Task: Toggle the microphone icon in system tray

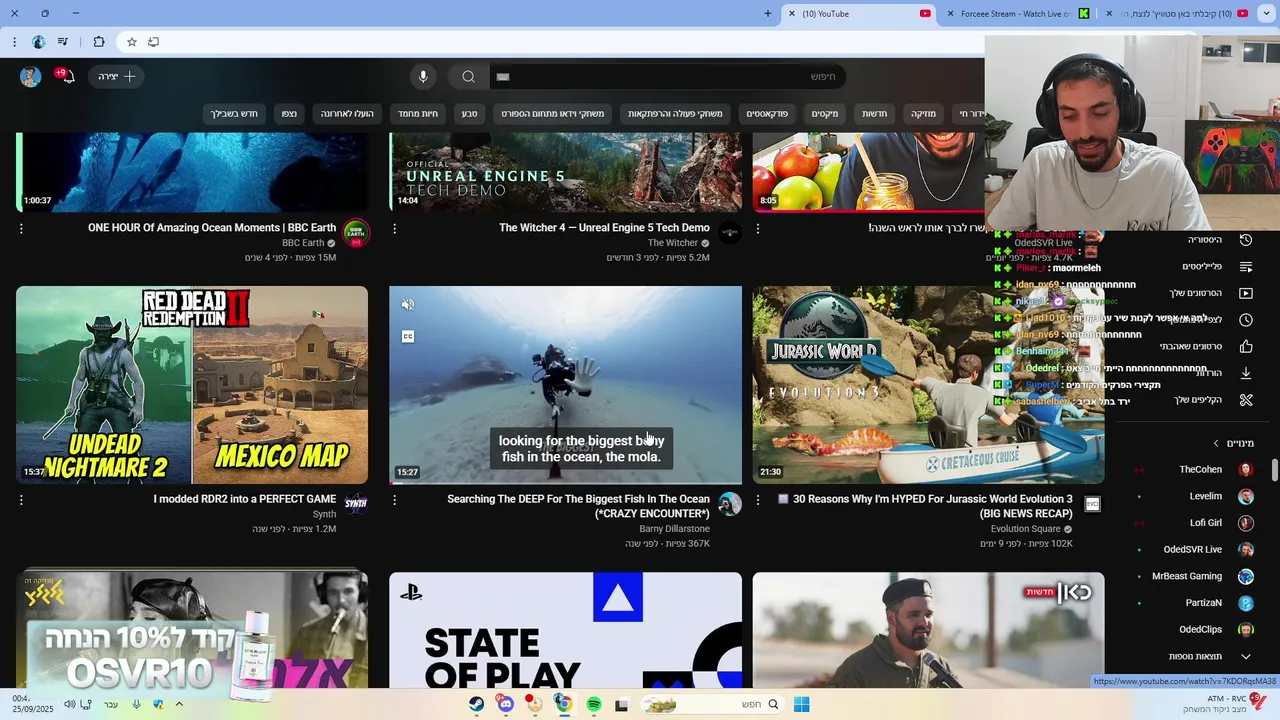Action: pos(136,704)
